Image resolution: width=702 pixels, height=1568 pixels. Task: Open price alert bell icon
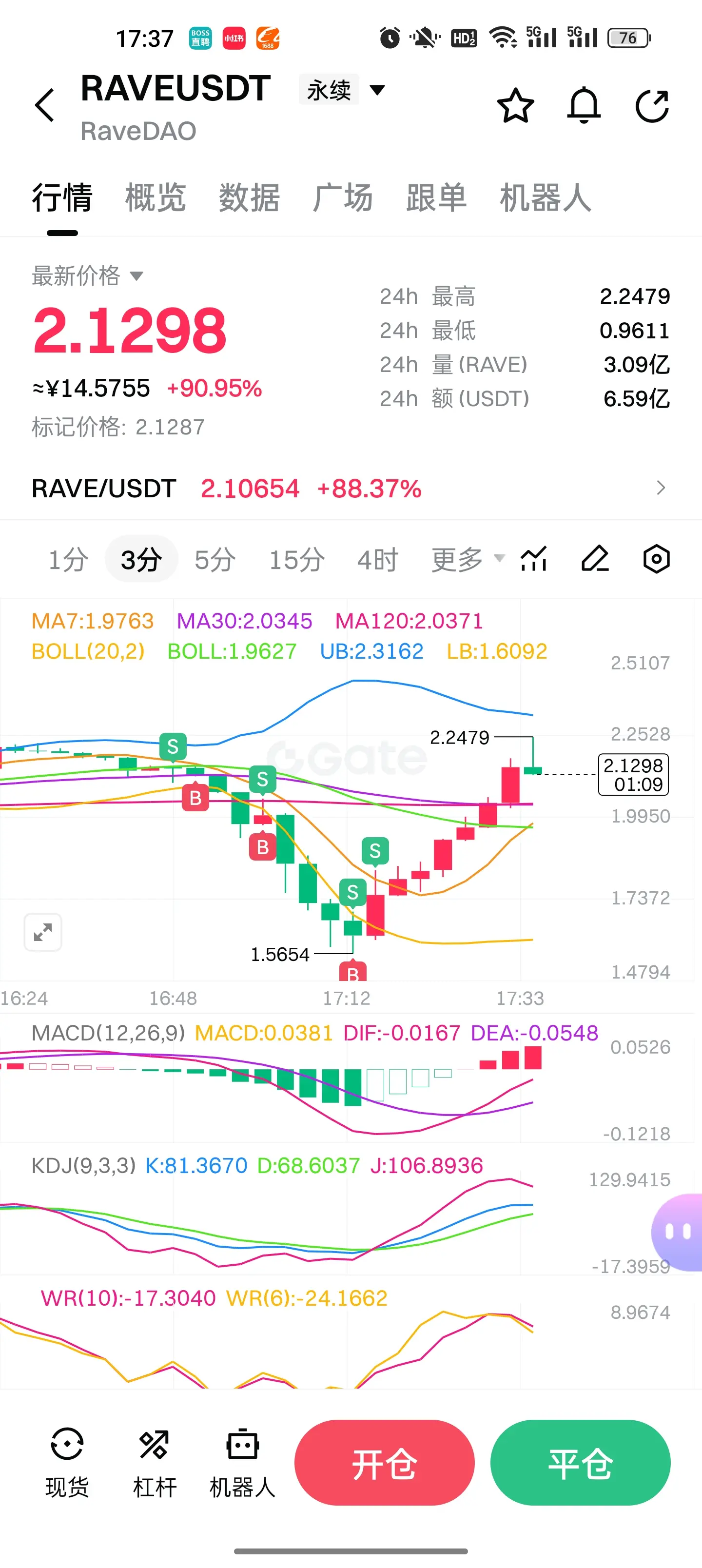click(584, 105)
